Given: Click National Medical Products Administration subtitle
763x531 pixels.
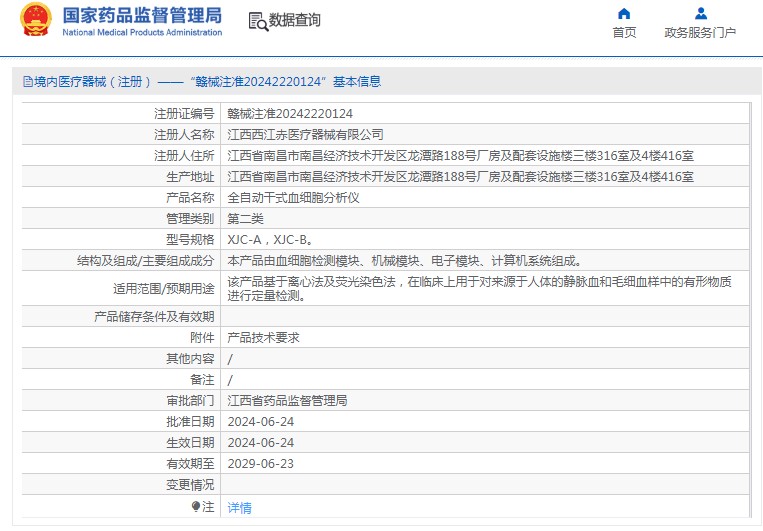Looking at the screenshot, I should (x=142, y=33).
